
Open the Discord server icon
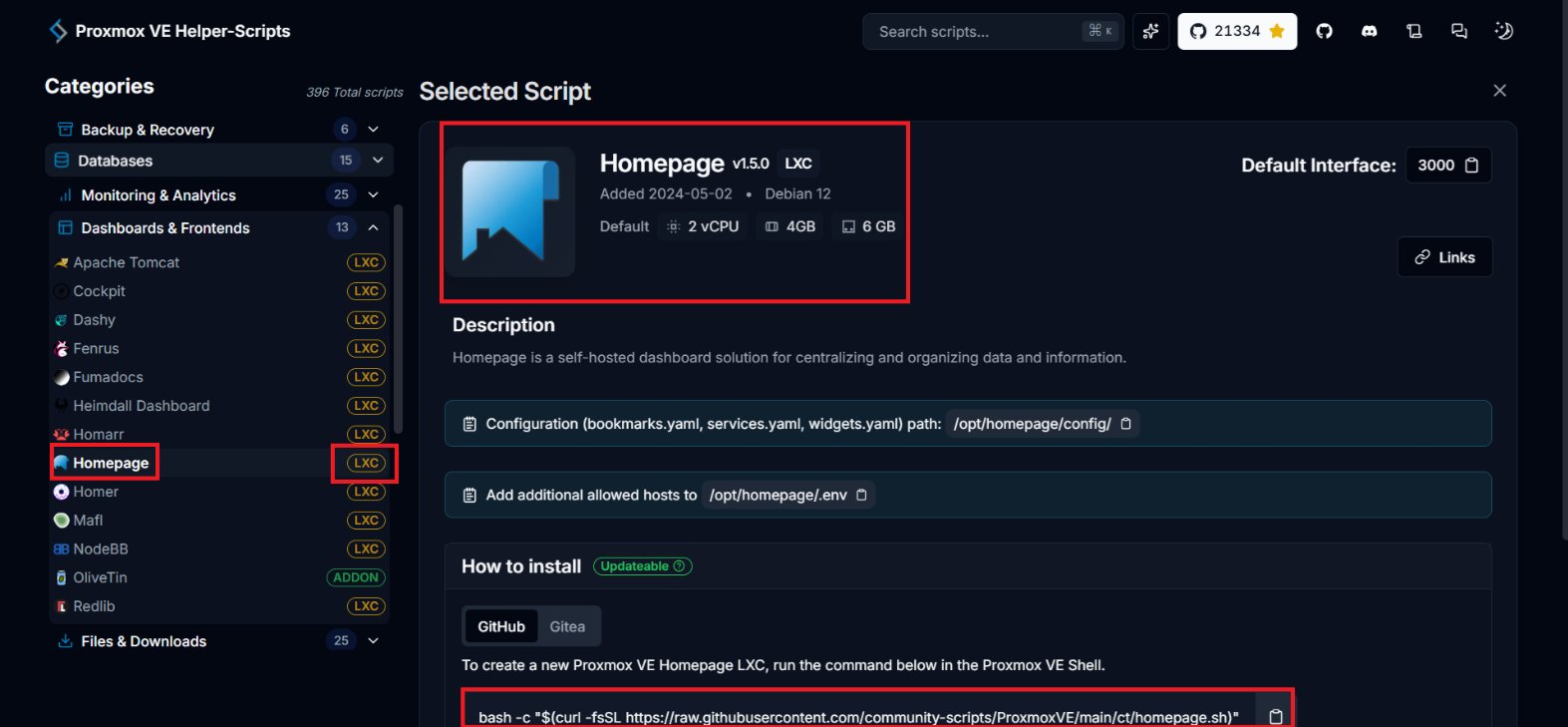[x=1370, y=32]
